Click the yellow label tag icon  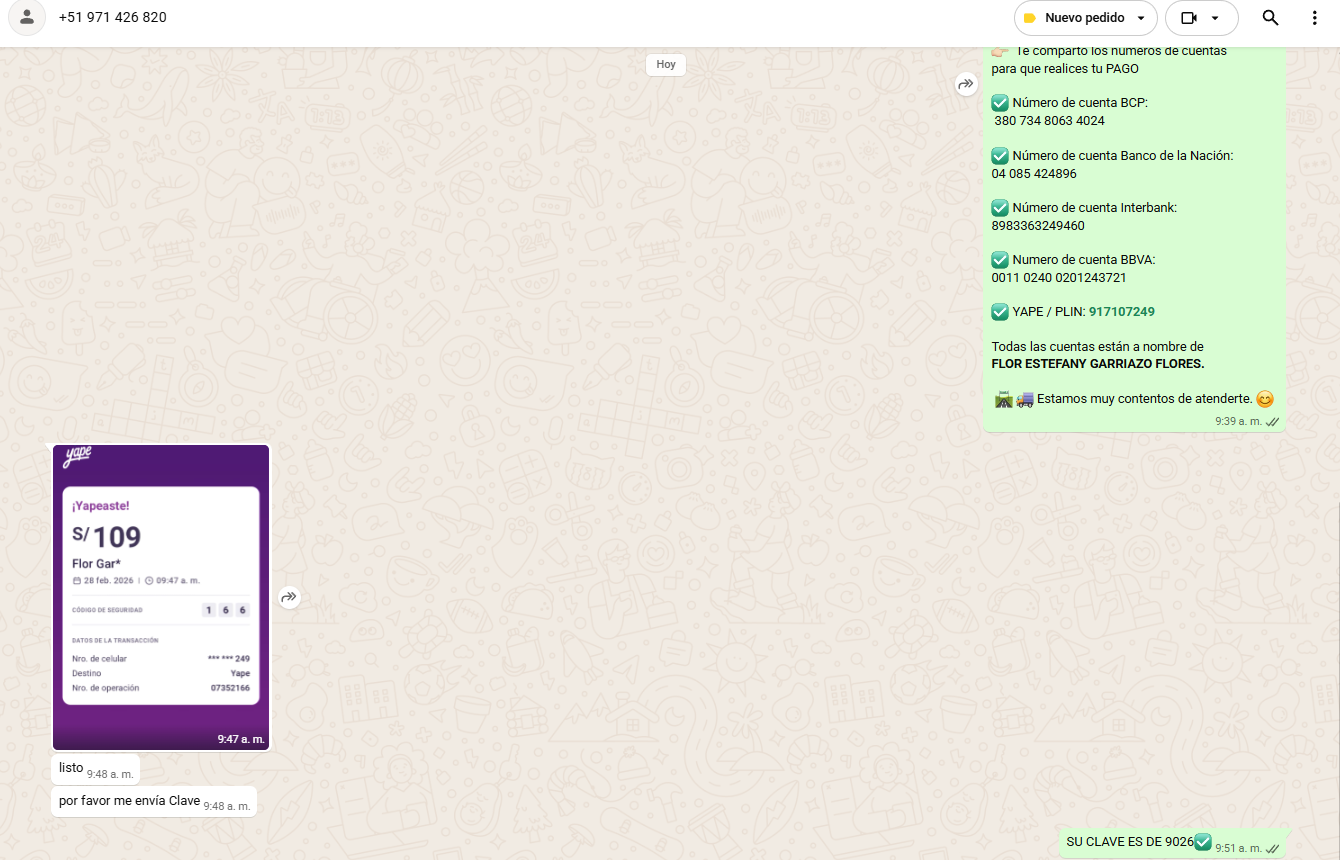tap(1029, 18)
